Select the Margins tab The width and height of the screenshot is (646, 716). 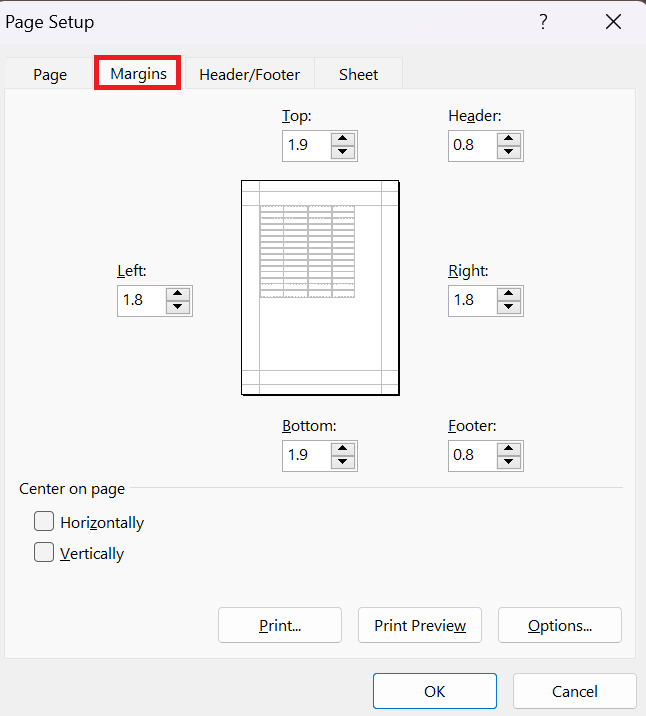pyautogui.click(x=138, y=73)
